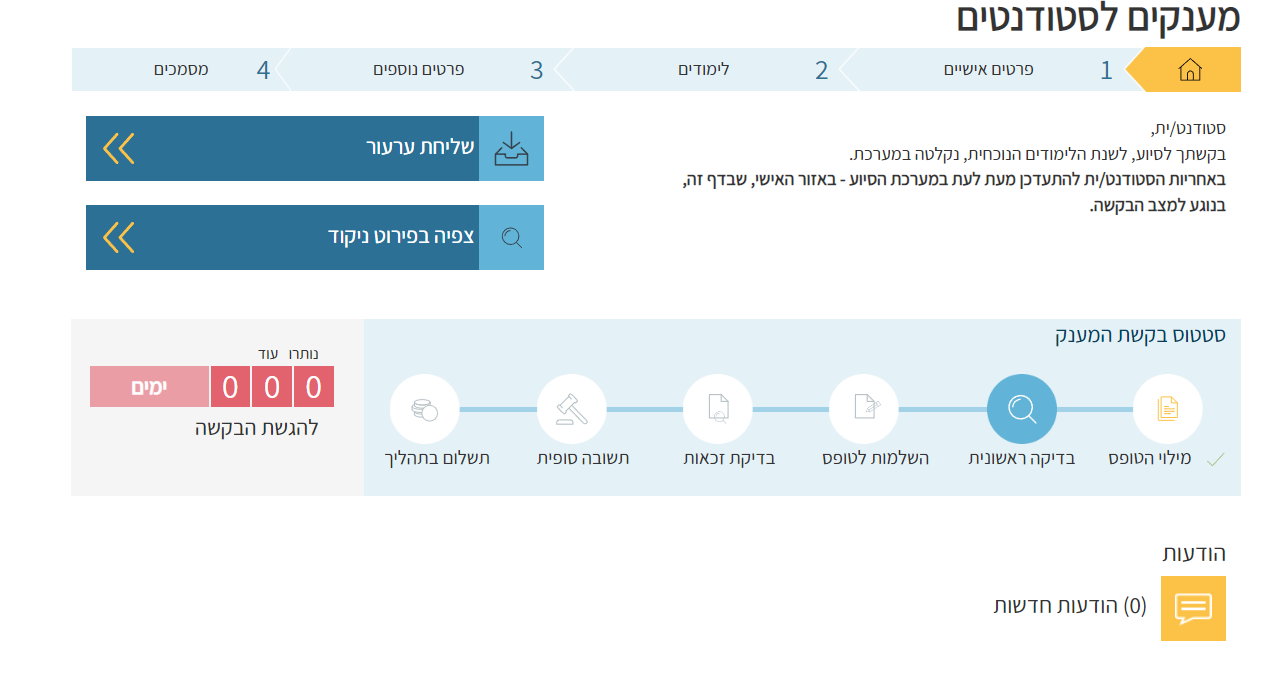Open step 3 פרטים נוספים tab
The image size is (1262, 696).
tap(420, 70)
